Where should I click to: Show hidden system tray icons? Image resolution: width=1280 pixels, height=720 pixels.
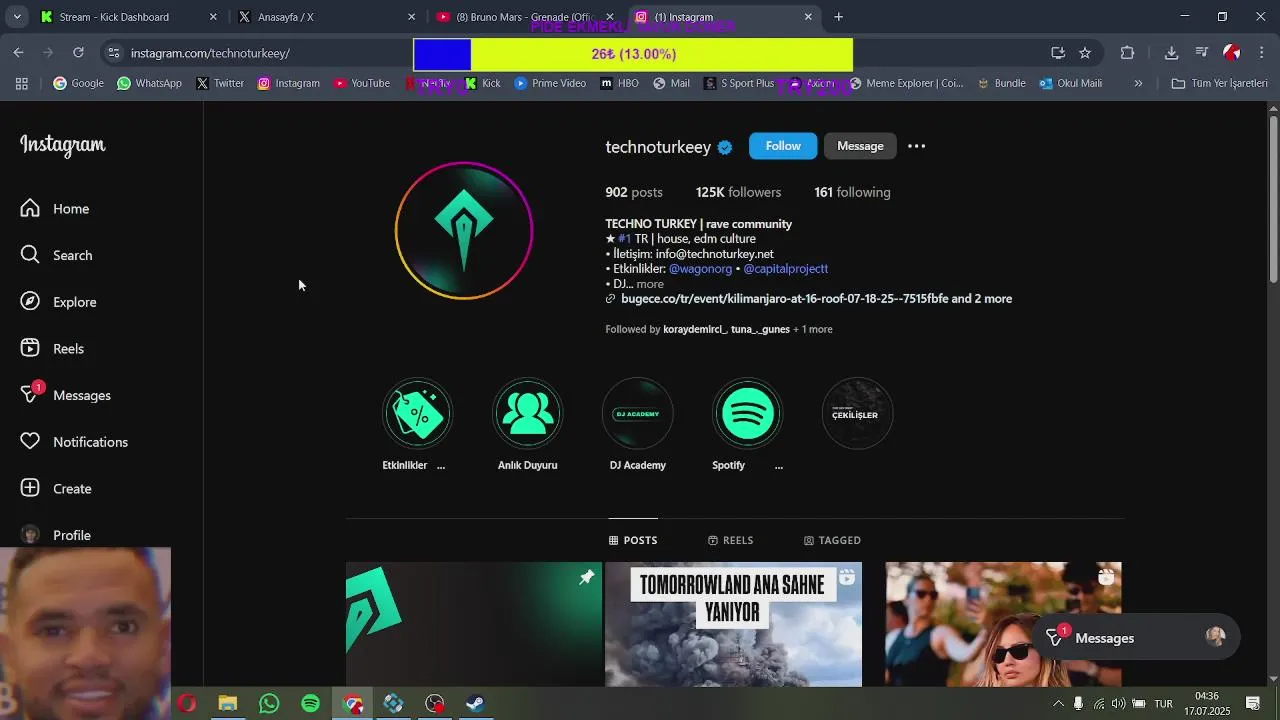click(1058, 704)
